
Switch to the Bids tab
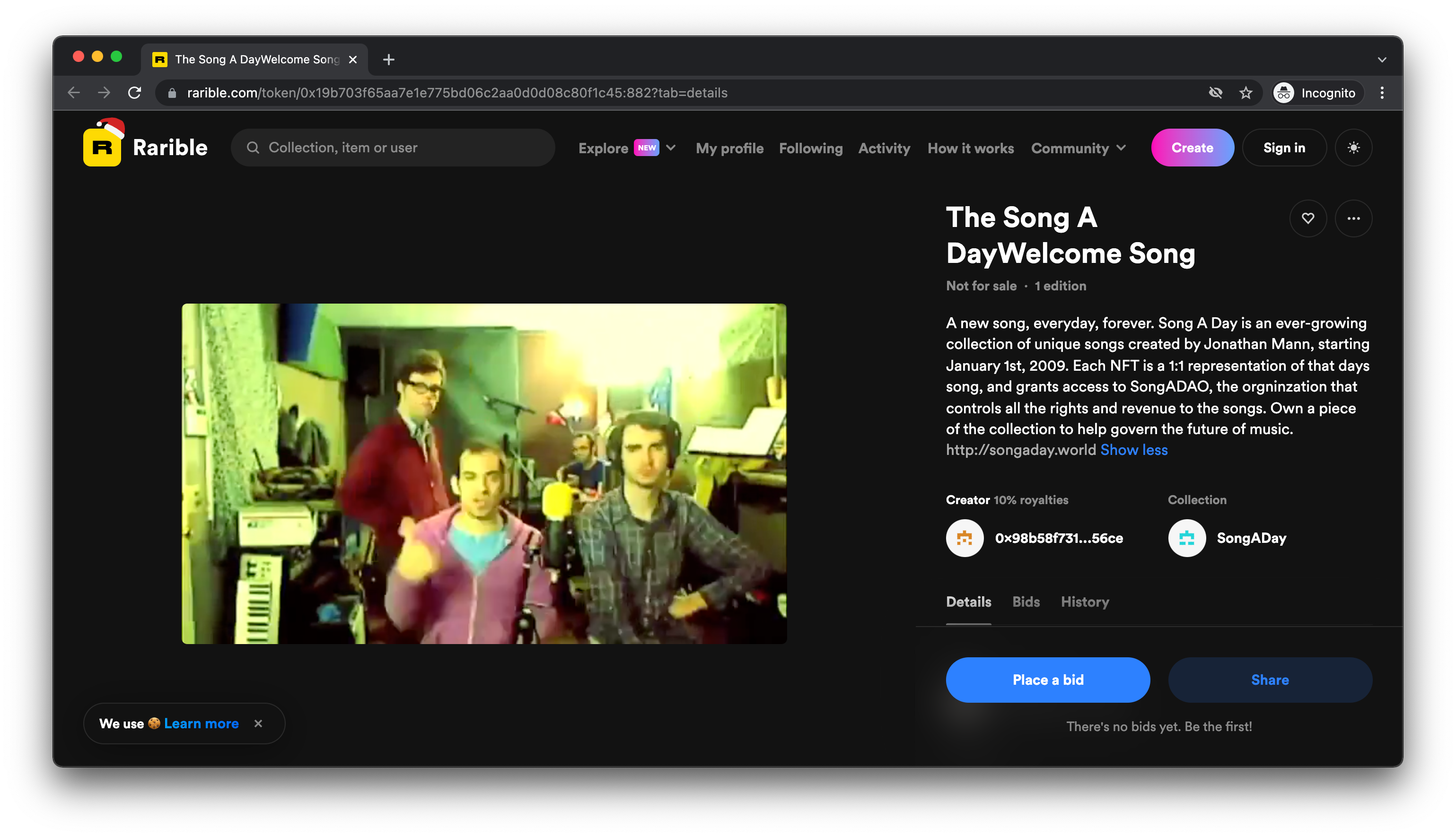(1026, 602)
